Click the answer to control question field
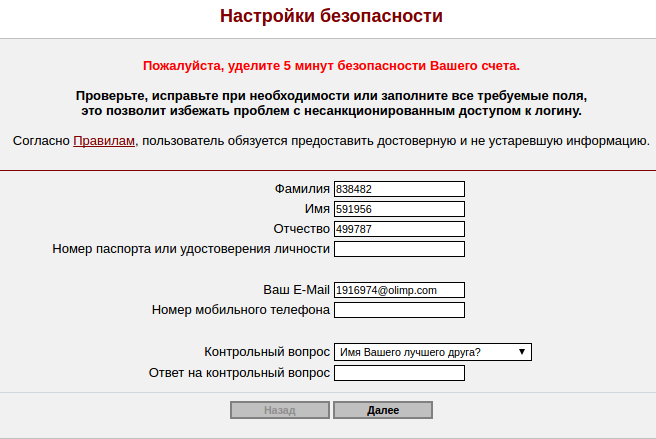 [x=399, y=373]
